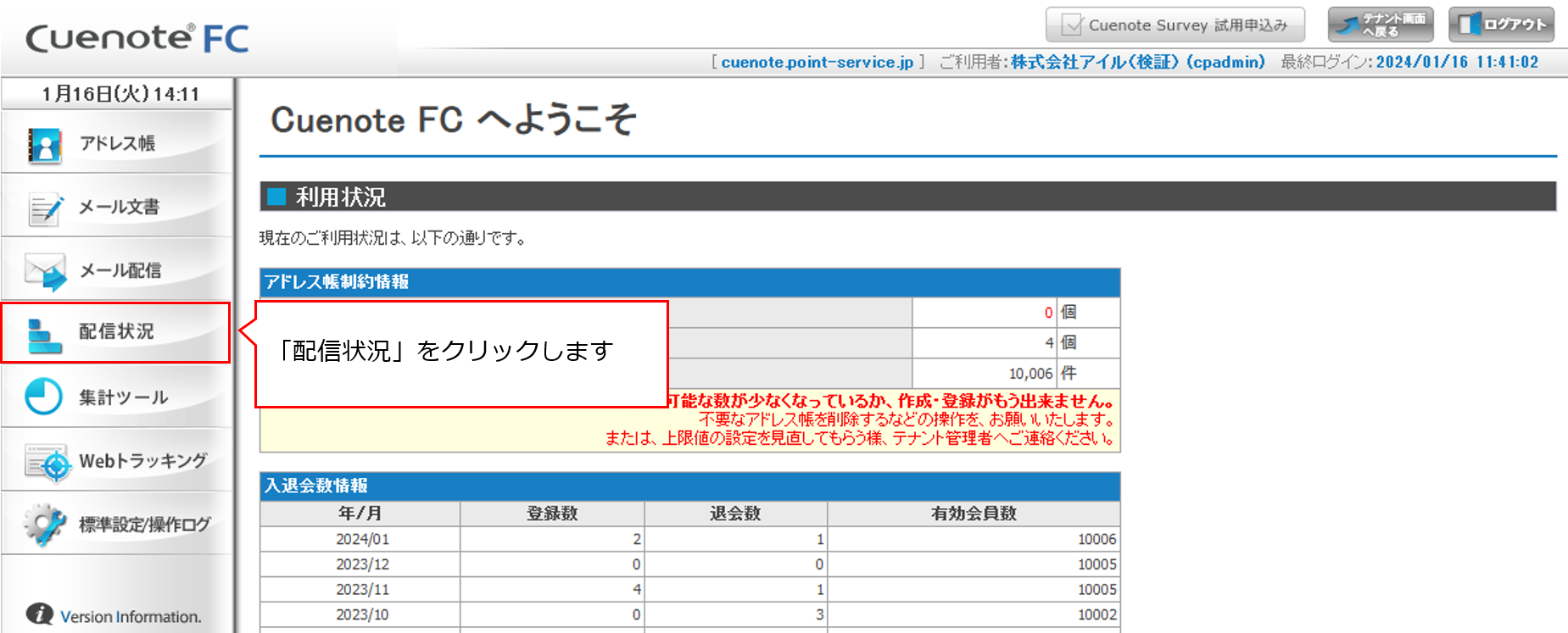Screen dimensions: 1568x633
Task: Click the 集計ツール pie chart icon
Action: [x=43, y=397]
